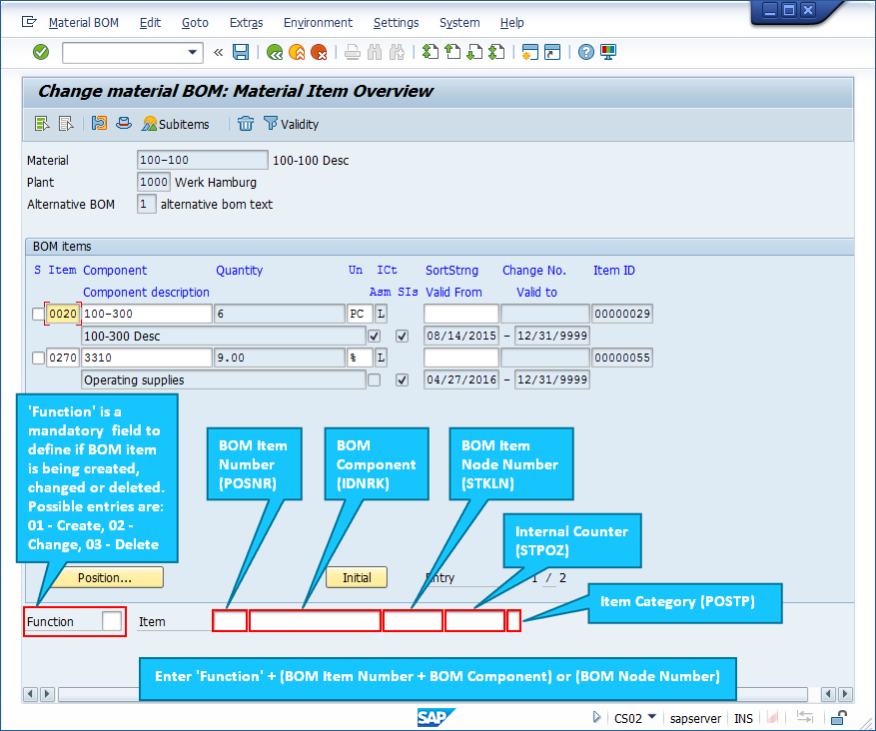Open the Material BOM menu
This screenshot has height=731, width=876.
pos(83,22)
